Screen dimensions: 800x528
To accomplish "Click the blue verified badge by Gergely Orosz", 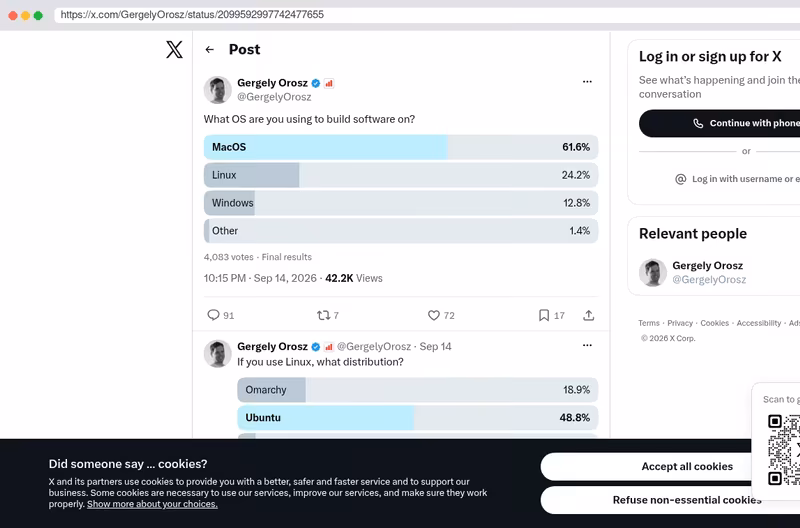I will [316, 83].
